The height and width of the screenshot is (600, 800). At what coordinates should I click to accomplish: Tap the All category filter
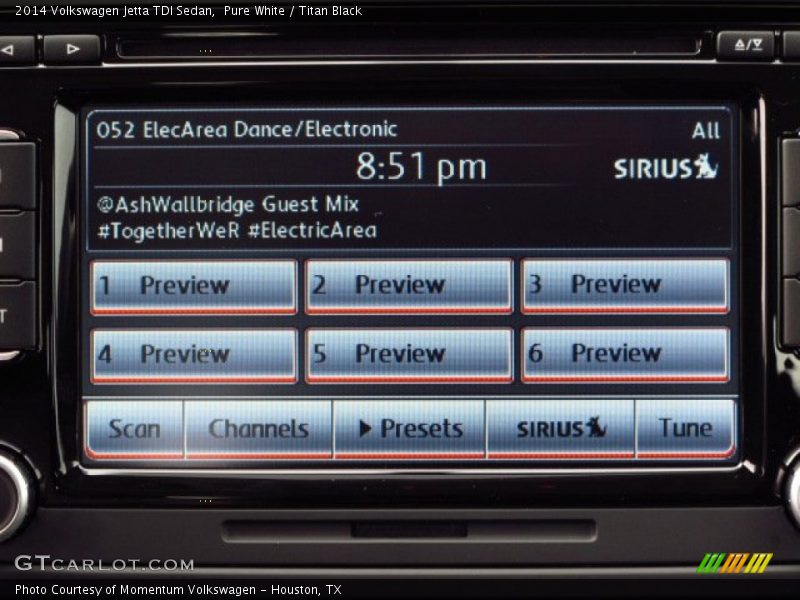click(705, 131)
